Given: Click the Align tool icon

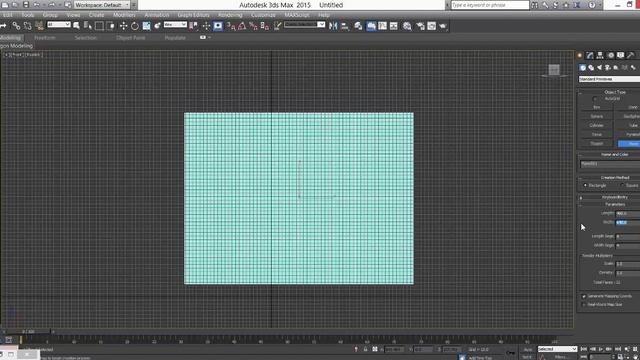Looking at the screenshot, I should coord(345,26).
